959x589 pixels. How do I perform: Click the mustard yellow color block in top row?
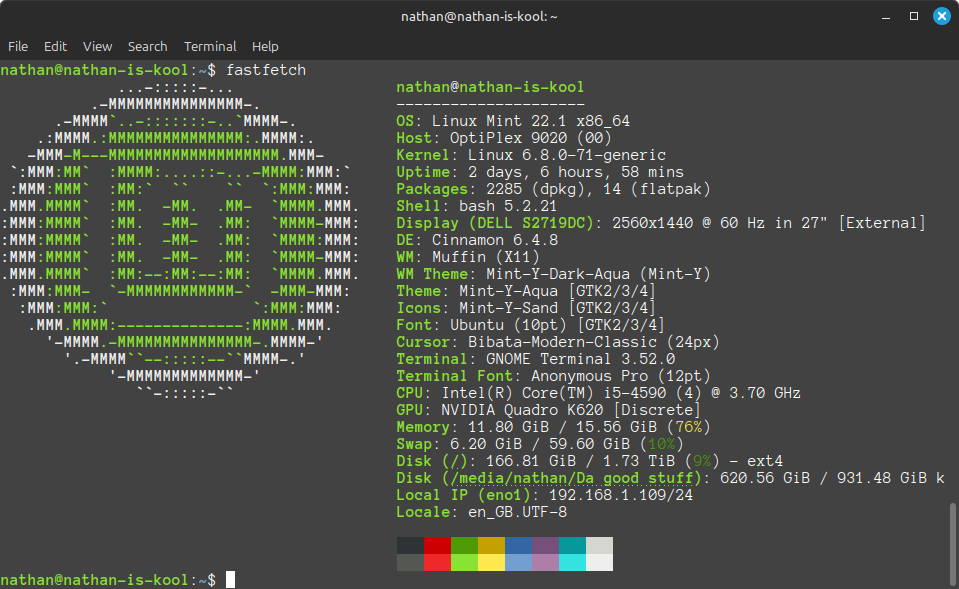[491, 546]
